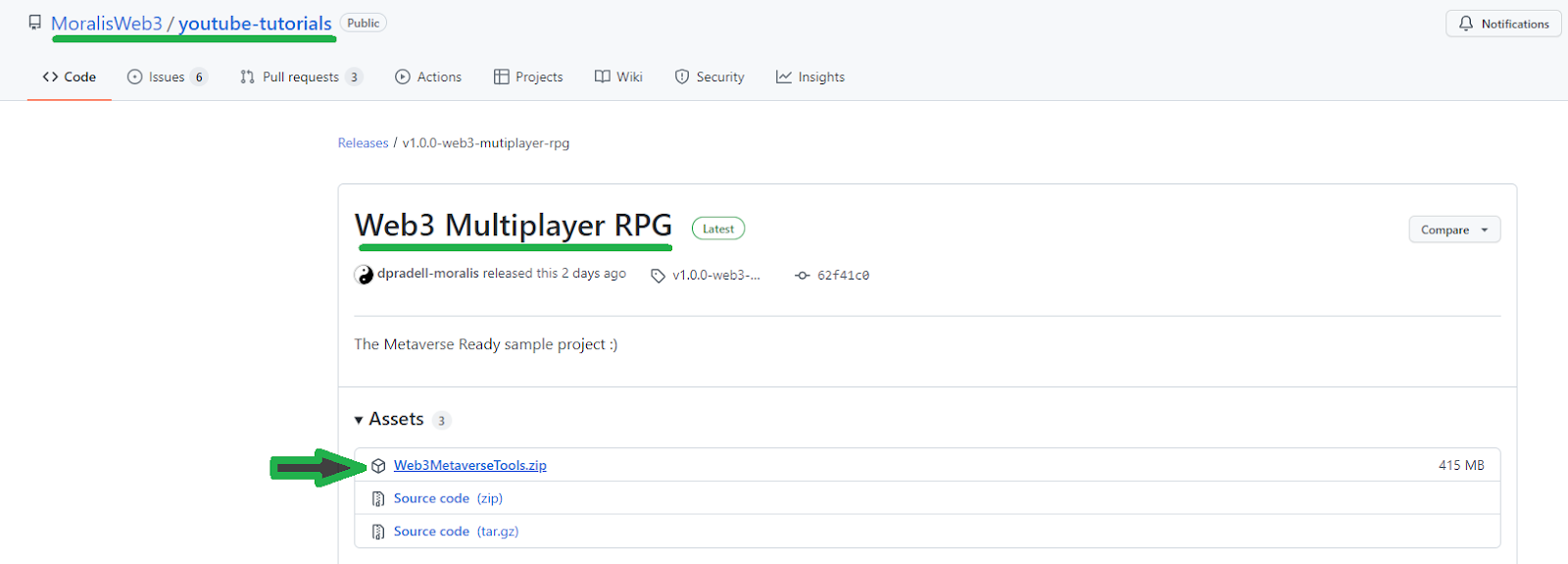Click the dpradell-moralis avatar icon
The width and height of the screenshot is (1568, 564).
coord(364,275)
